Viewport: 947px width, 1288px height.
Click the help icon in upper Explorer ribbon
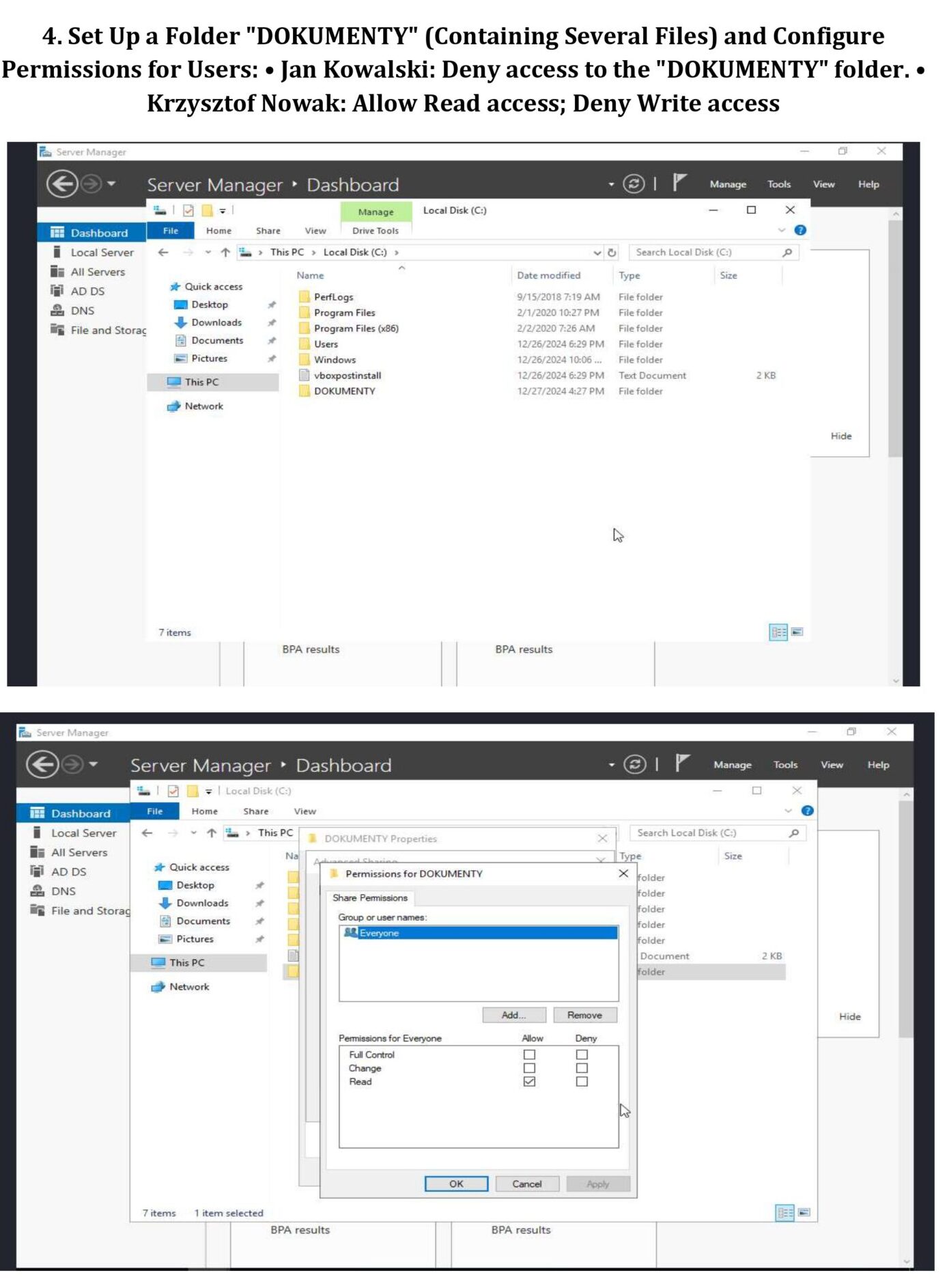pyautogui.click(x=800, y=230)
